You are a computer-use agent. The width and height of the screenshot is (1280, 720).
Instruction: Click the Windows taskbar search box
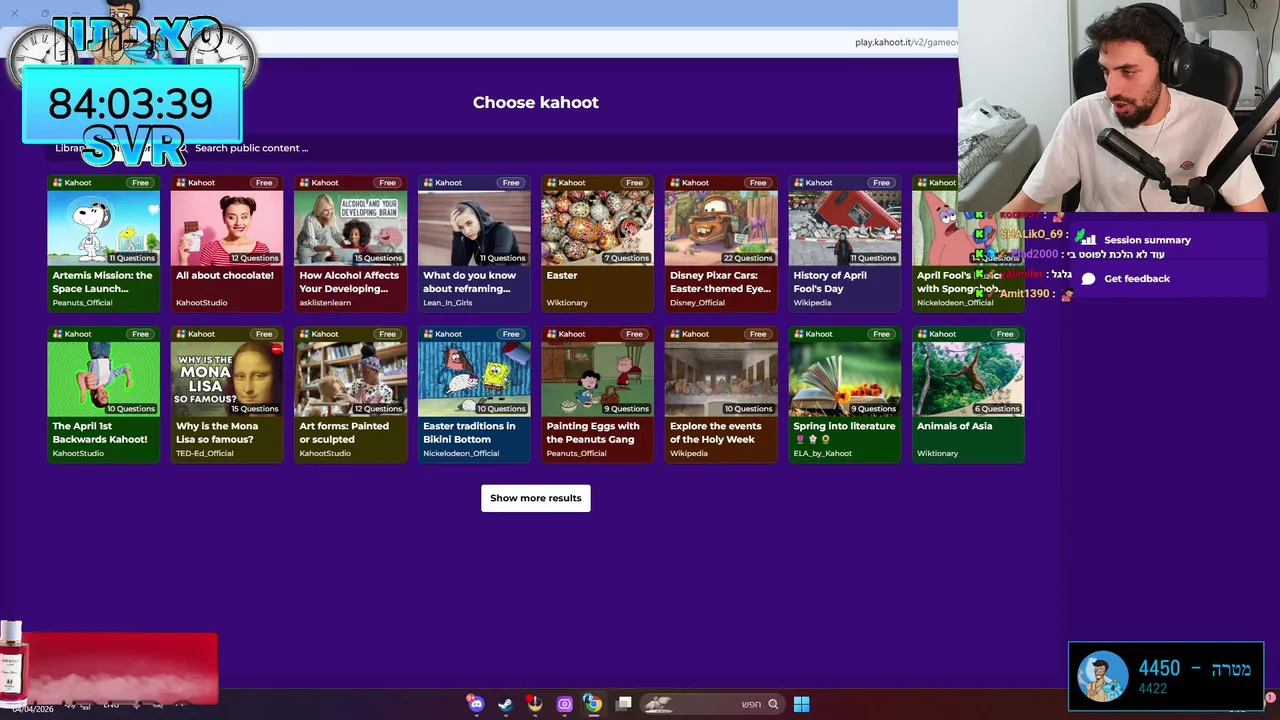712,704
